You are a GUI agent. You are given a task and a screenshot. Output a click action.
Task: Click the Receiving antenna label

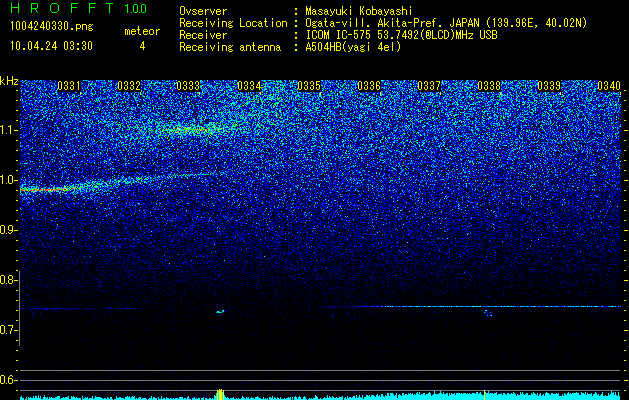[x=230, y=47]
